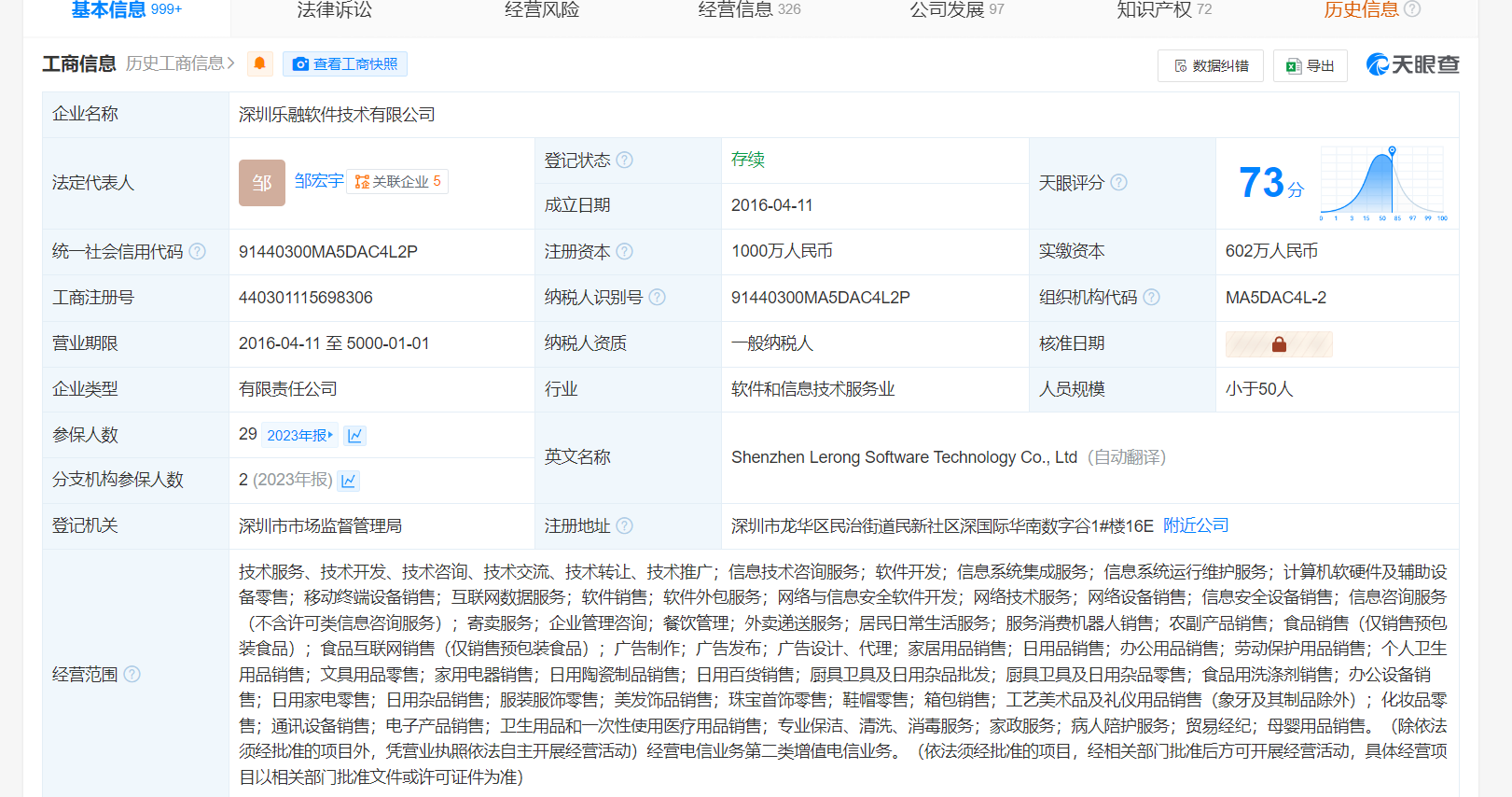Select organization code MA5DAC4L-2
This screenshot has width=1512, height=797.
(x=1276, y=298)
